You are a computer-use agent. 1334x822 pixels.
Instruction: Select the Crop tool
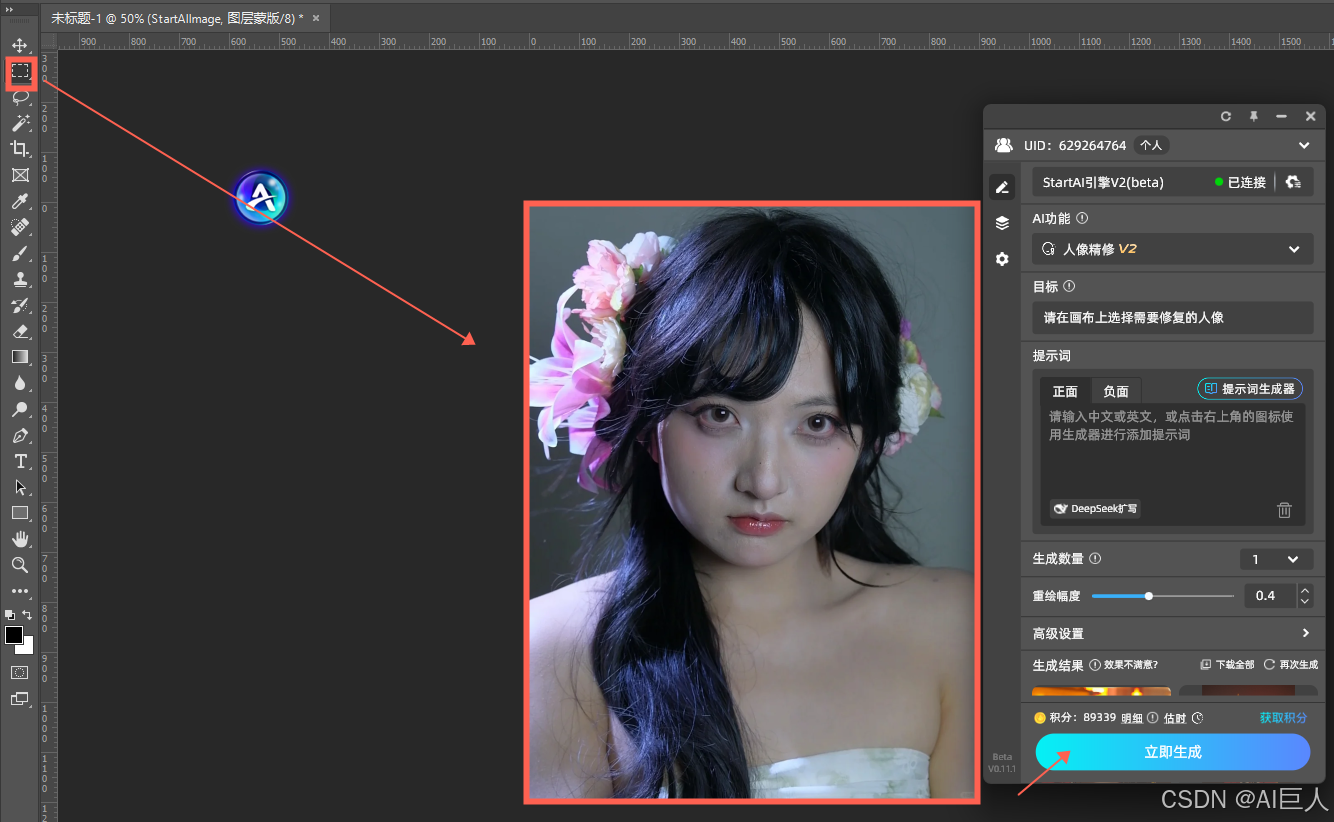20,149
